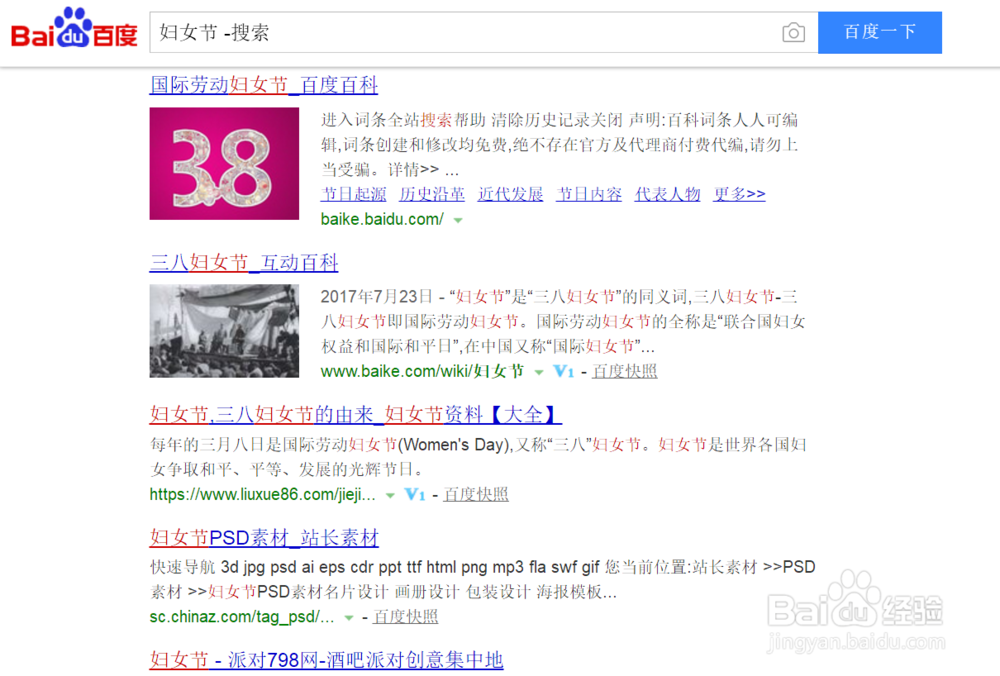The height and width of the screenshot is (676, 1000).
Task: Open 三八妇女节_互动百科 result
Action: pyautogui.click(x=244, y=262)
